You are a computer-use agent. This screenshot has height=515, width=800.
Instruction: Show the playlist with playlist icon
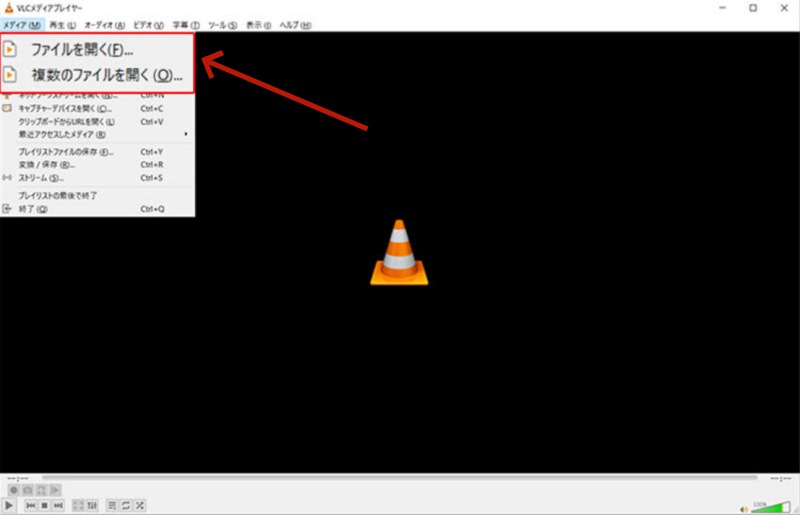tap(112, 505)
